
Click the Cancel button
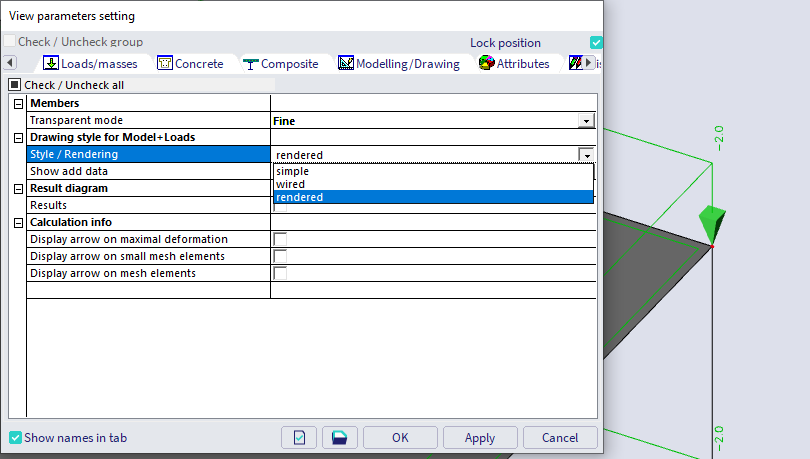(560, 438)
